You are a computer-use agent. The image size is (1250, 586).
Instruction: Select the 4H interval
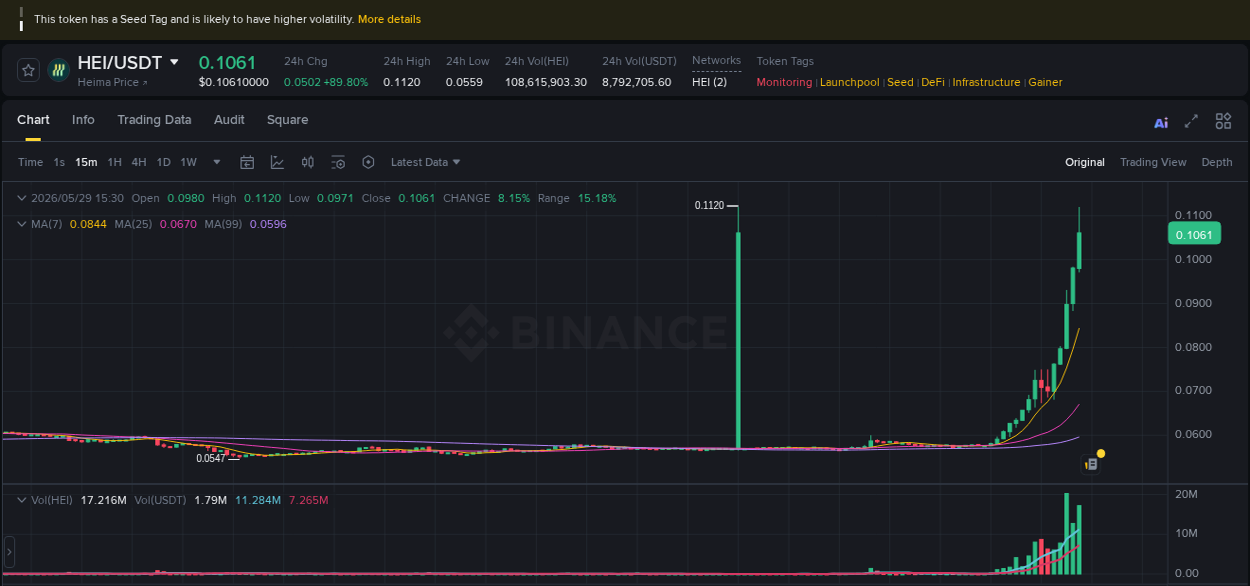139,162
